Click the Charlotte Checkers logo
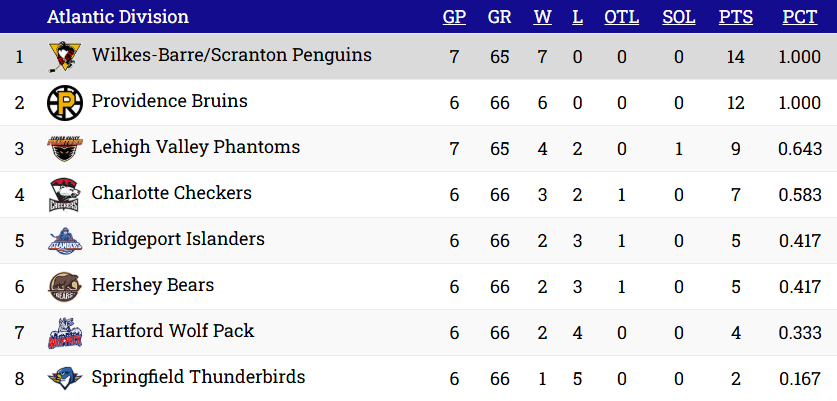This screenshot has width=837, height=401. (x=62, y=195)
